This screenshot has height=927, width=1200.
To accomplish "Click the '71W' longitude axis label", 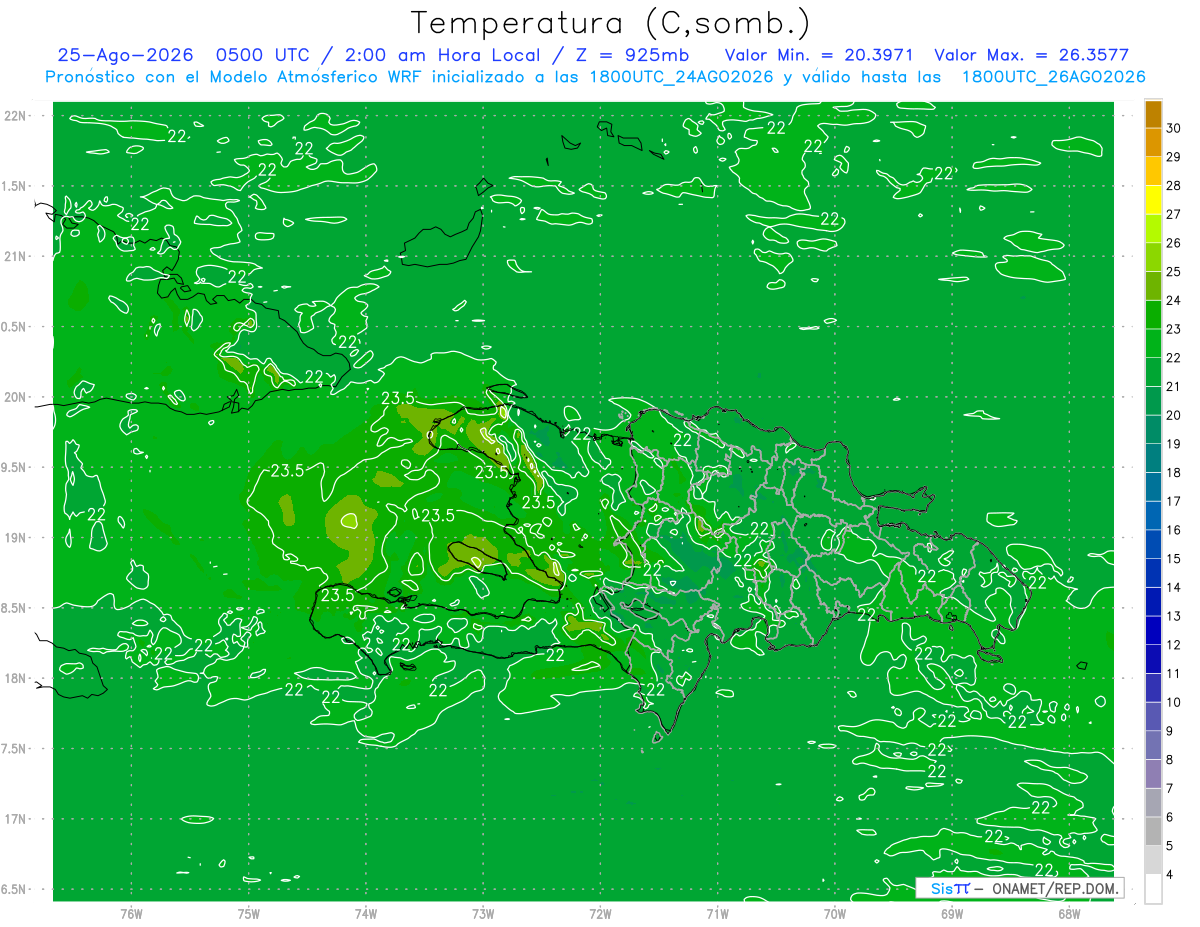I will pyautogui.click(x=717, y=913).
